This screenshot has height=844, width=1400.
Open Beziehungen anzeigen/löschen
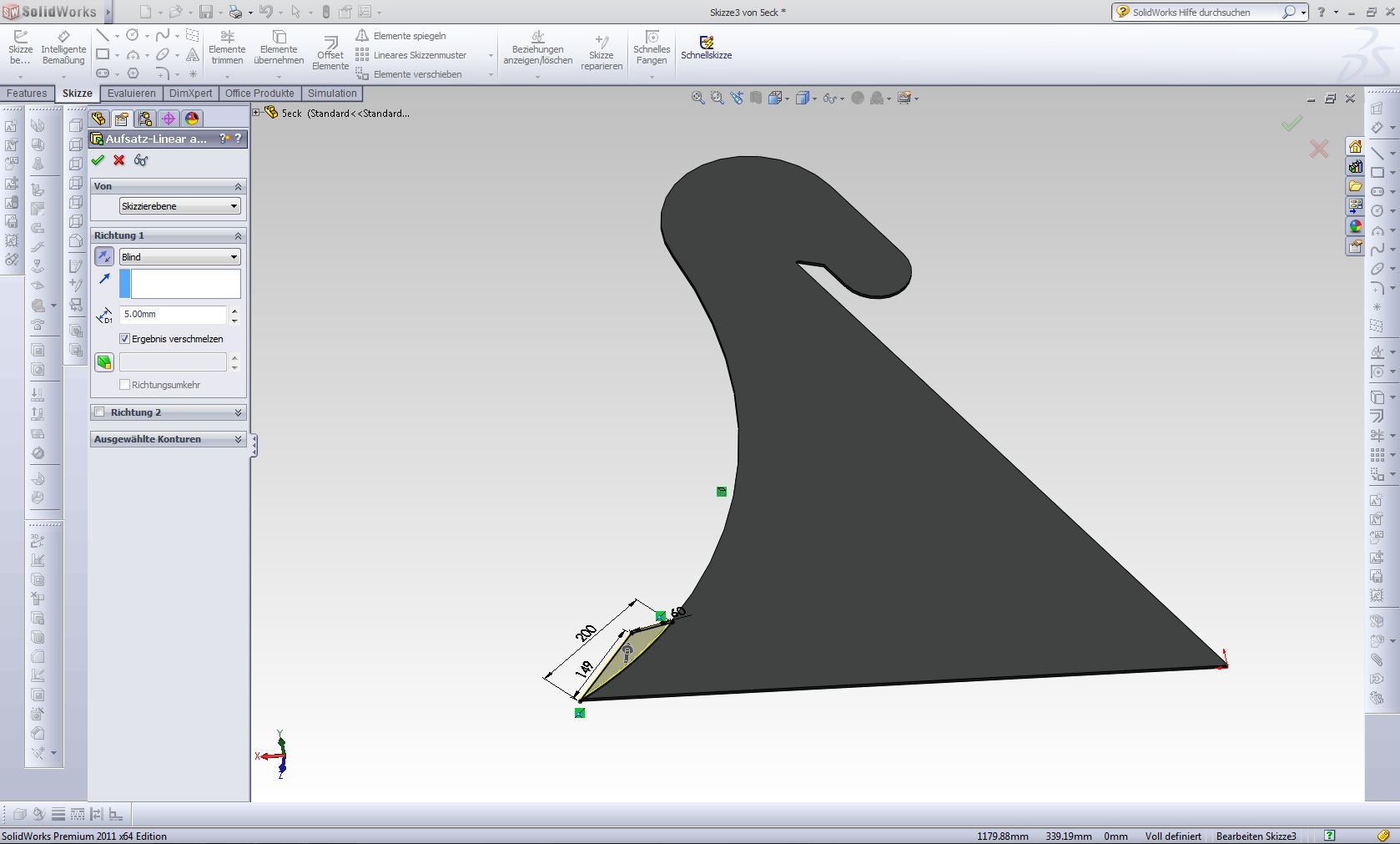(538, 48)
